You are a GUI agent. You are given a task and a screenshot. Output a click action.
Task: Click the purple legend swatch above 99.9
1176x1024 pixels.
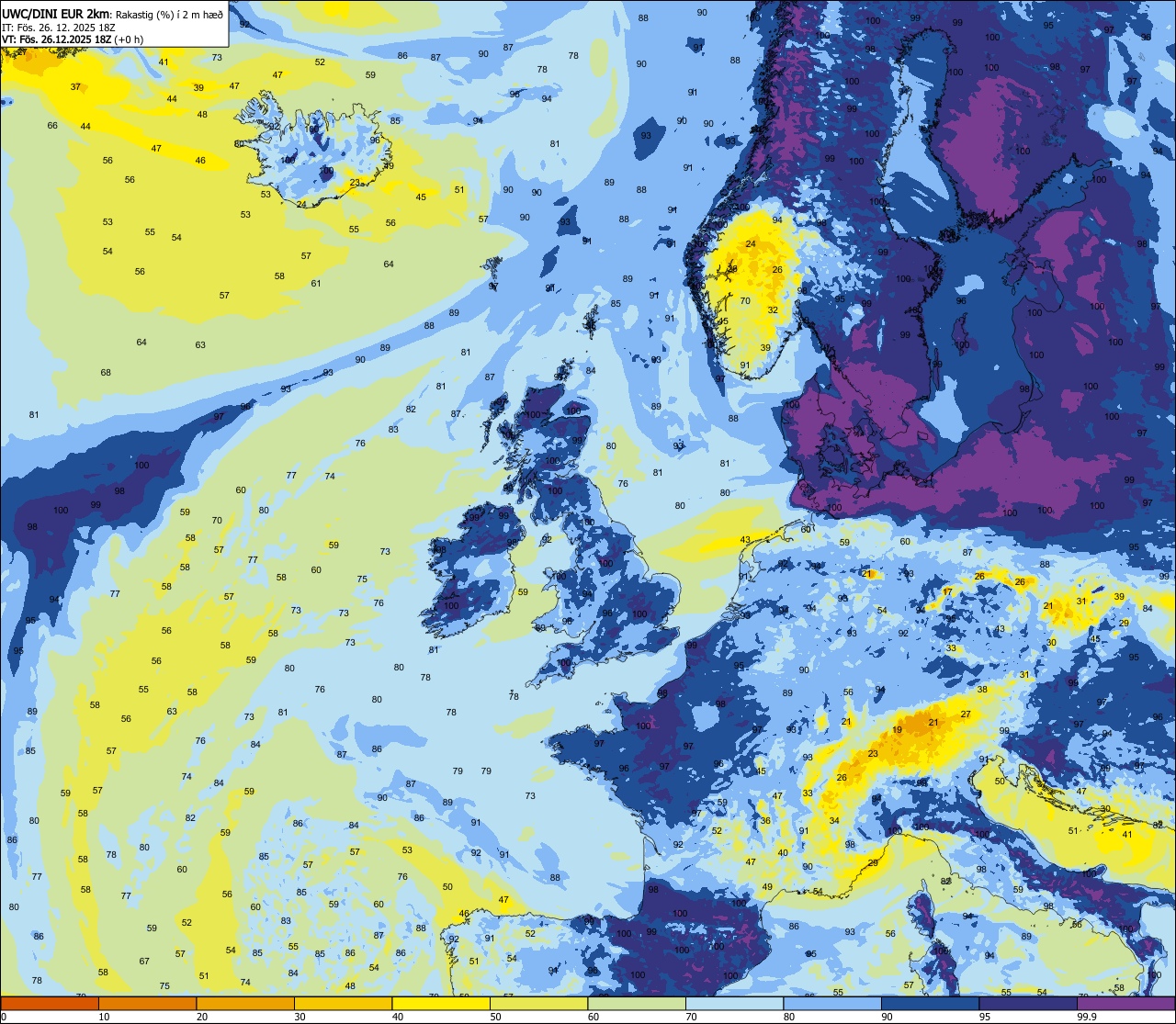1125,1003
